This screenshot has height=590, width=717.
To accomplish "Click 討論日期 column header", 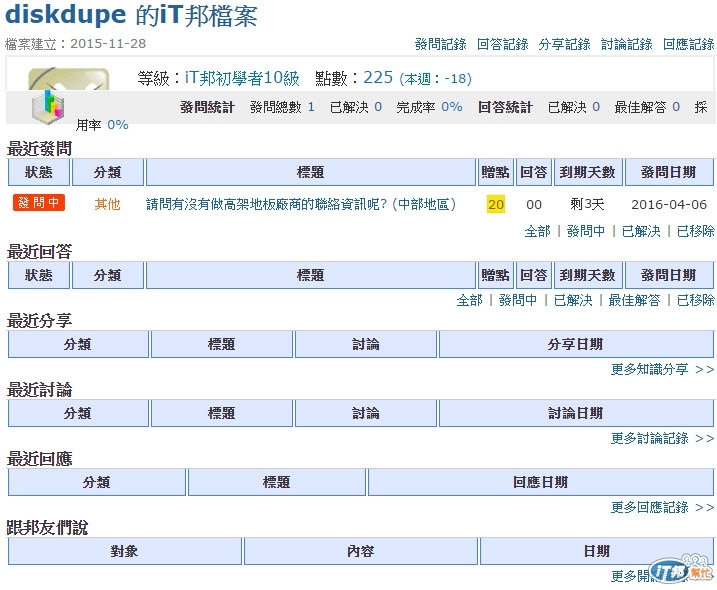I will click(576, 413).
